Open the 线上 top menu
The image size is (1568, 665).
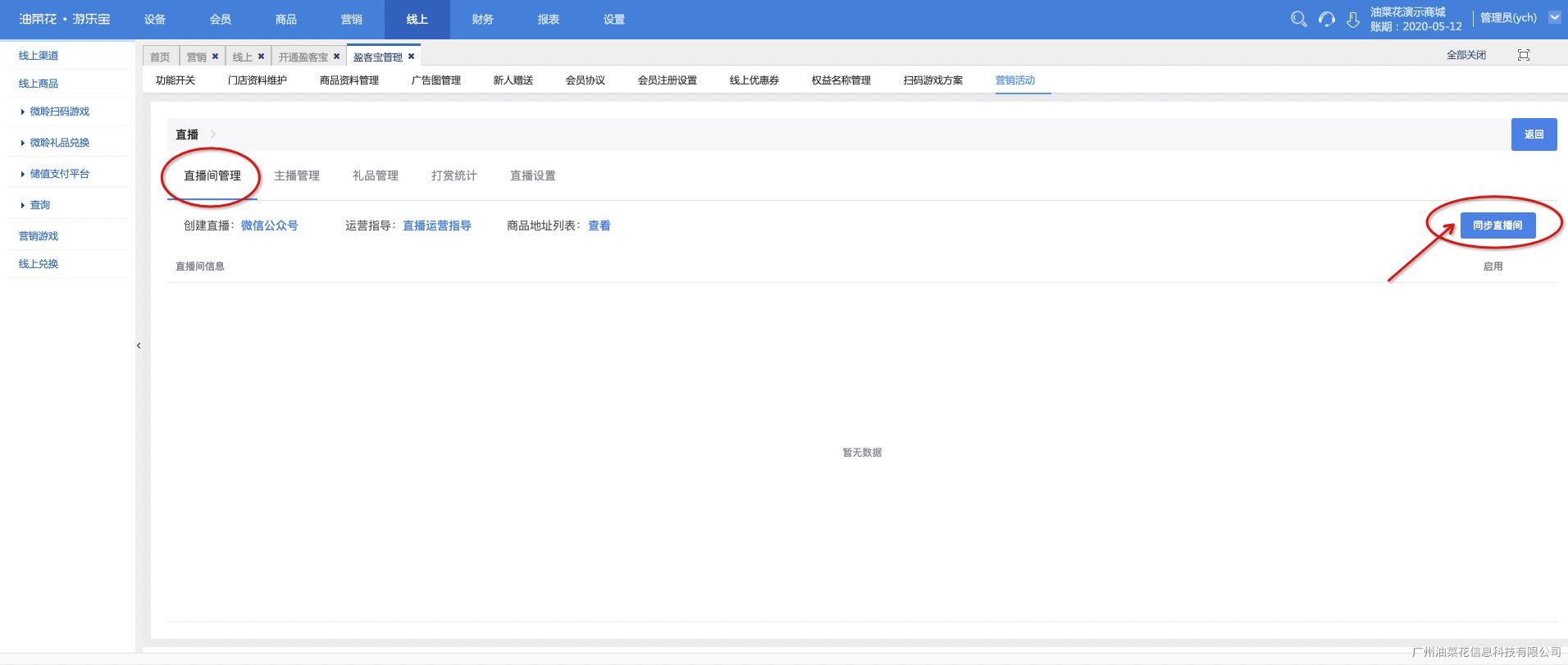[x=417, y=20]
